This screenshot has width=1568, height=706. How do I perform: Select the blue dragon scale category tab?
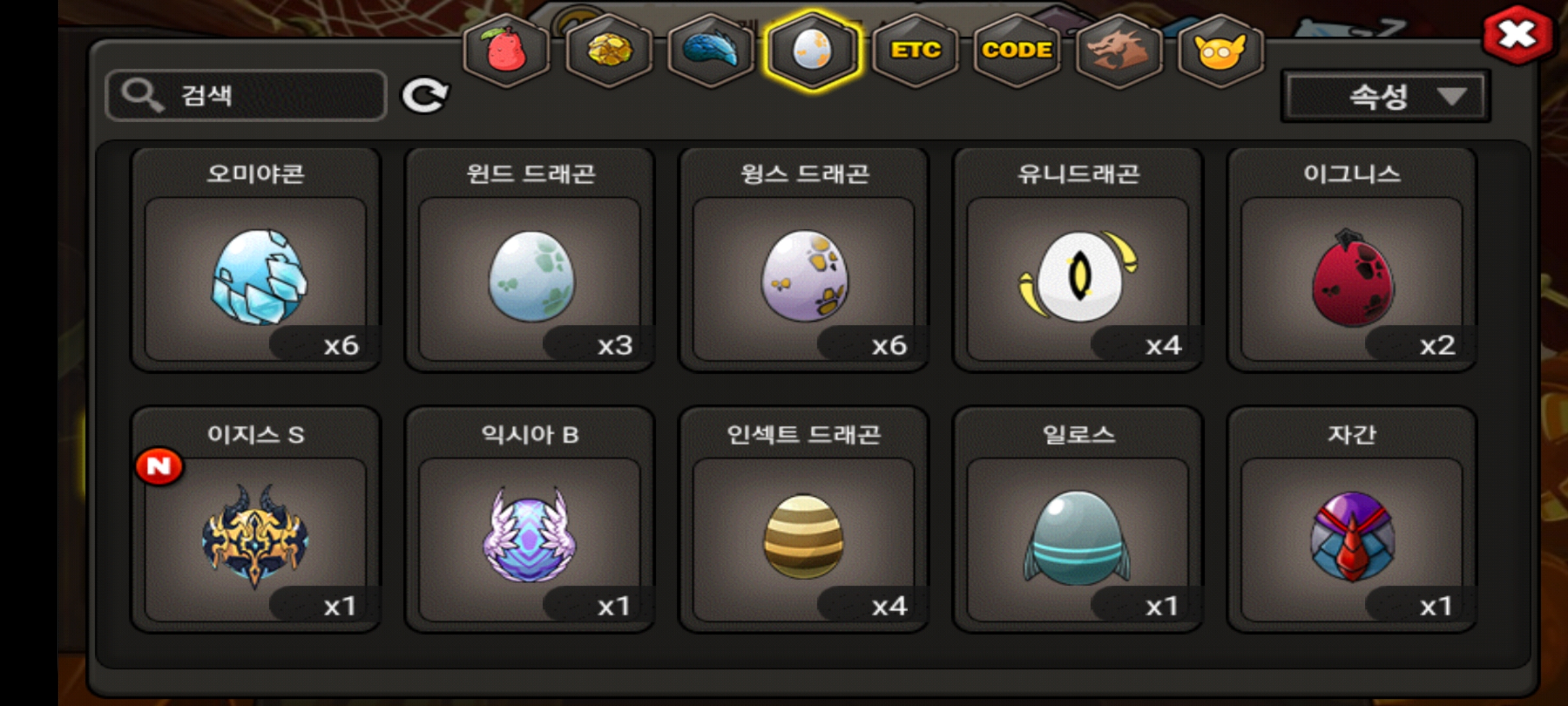(711, 50)
